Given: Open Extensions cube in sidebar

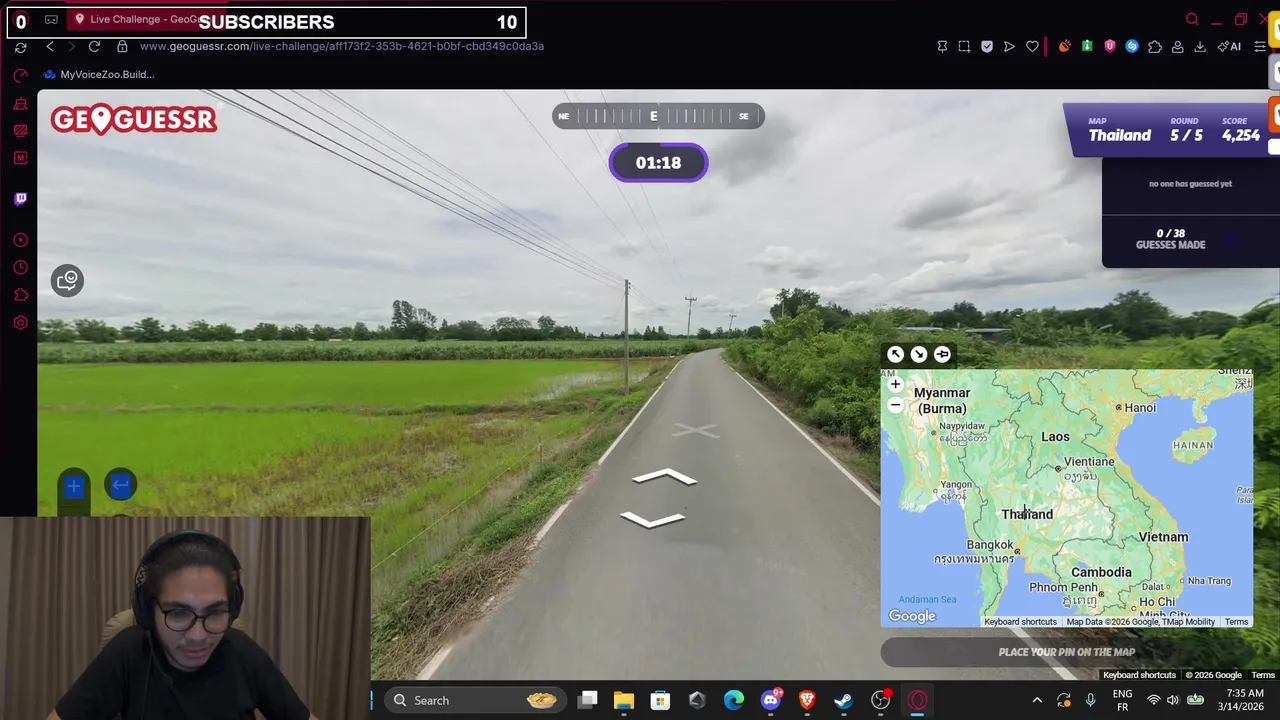Looking at the screenshot, I should pyautogui.click(x=20, y=295).
